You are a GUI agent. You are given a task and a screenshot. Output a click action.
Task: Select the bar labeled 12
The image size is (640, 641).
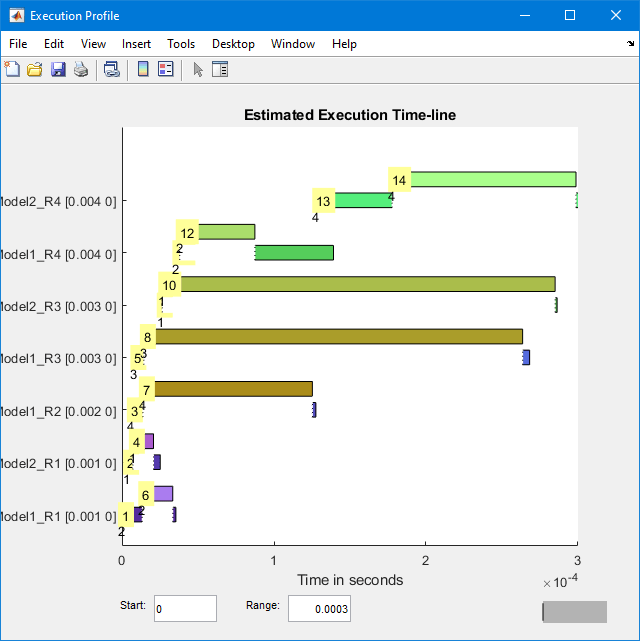(x=226, y=232)
